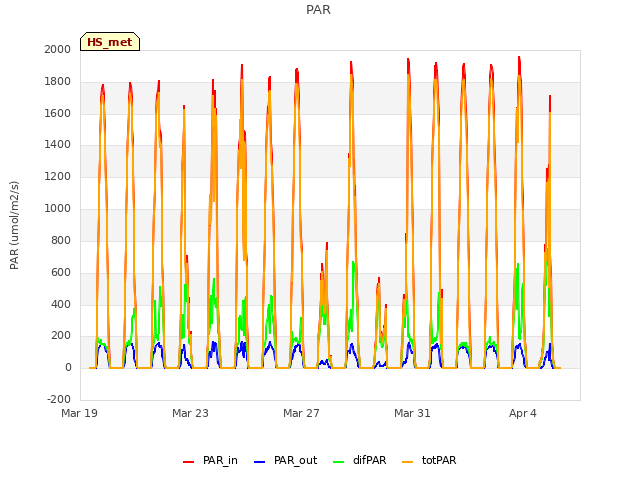The image size is (640, 480).
Task: Click the 600 y-axis tick label
Action: 61,273
